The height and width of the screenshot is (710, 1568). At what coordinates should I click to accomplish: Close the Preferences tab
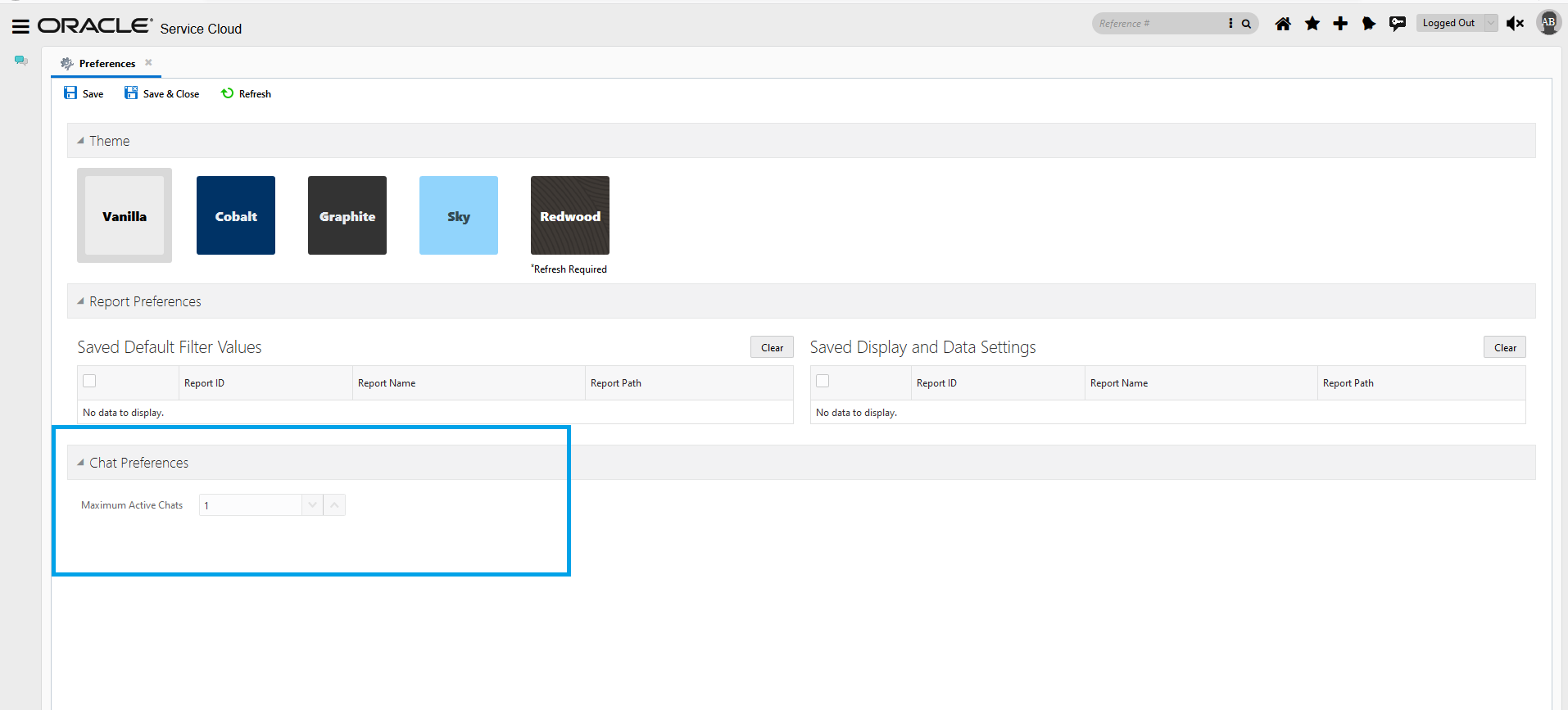(x=148, y=62)
